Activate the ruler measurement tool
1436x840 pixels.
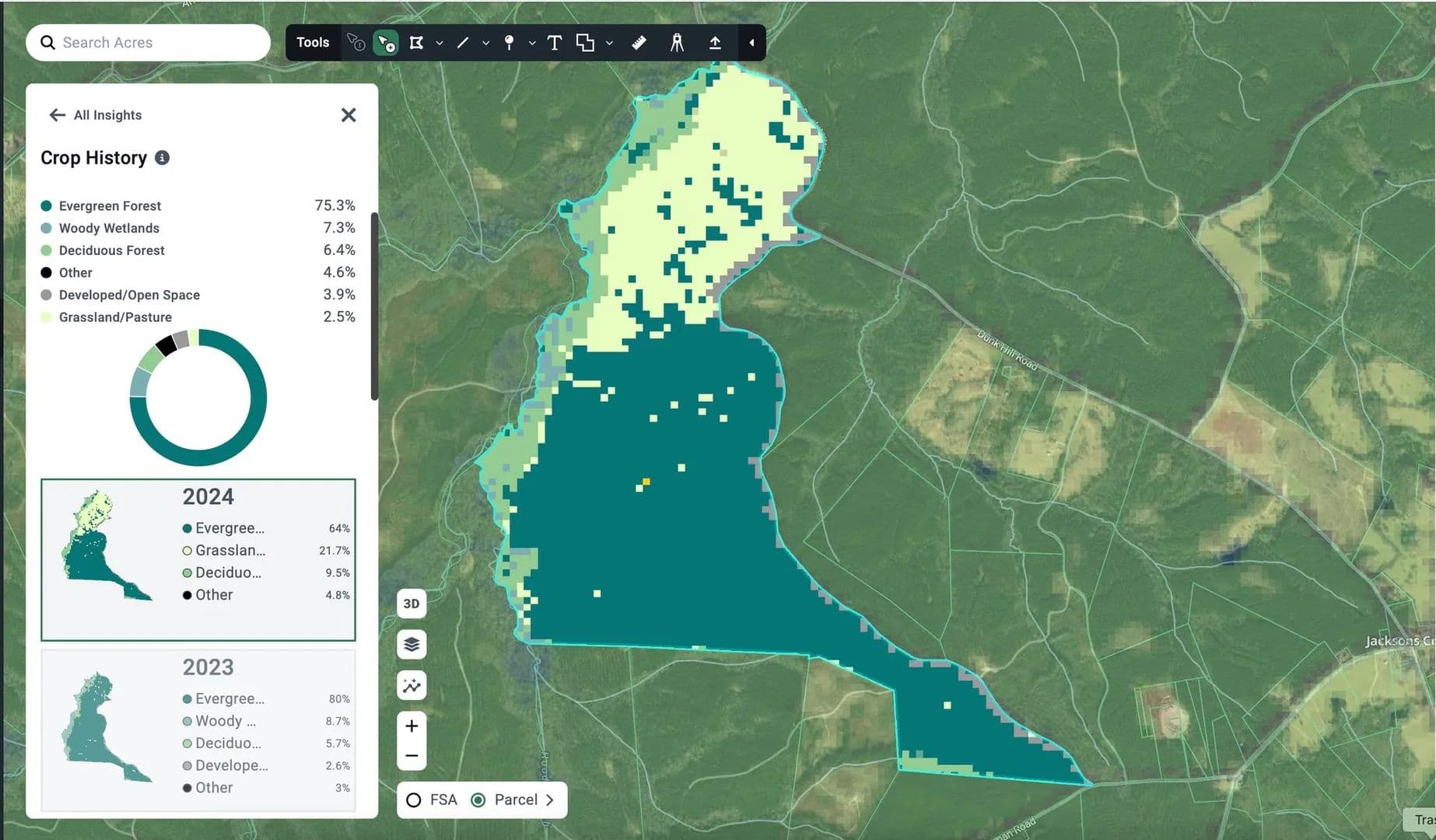(x=639, y=43)
